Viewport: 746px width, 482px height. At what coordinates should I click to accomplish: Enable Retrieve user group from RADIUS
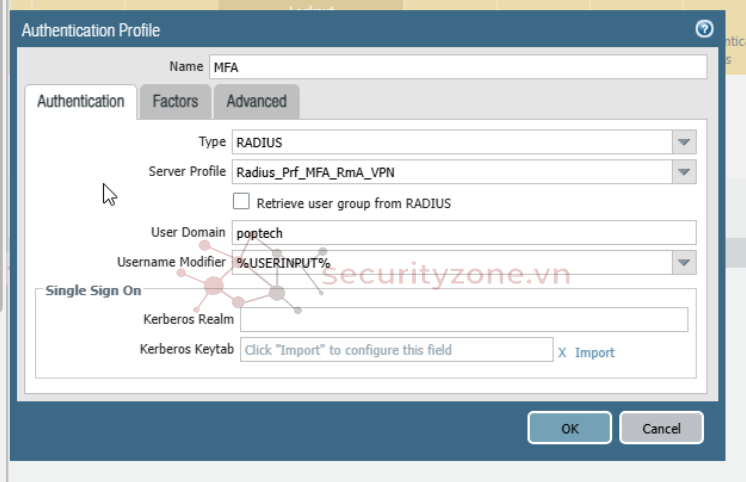pos(241,202)
